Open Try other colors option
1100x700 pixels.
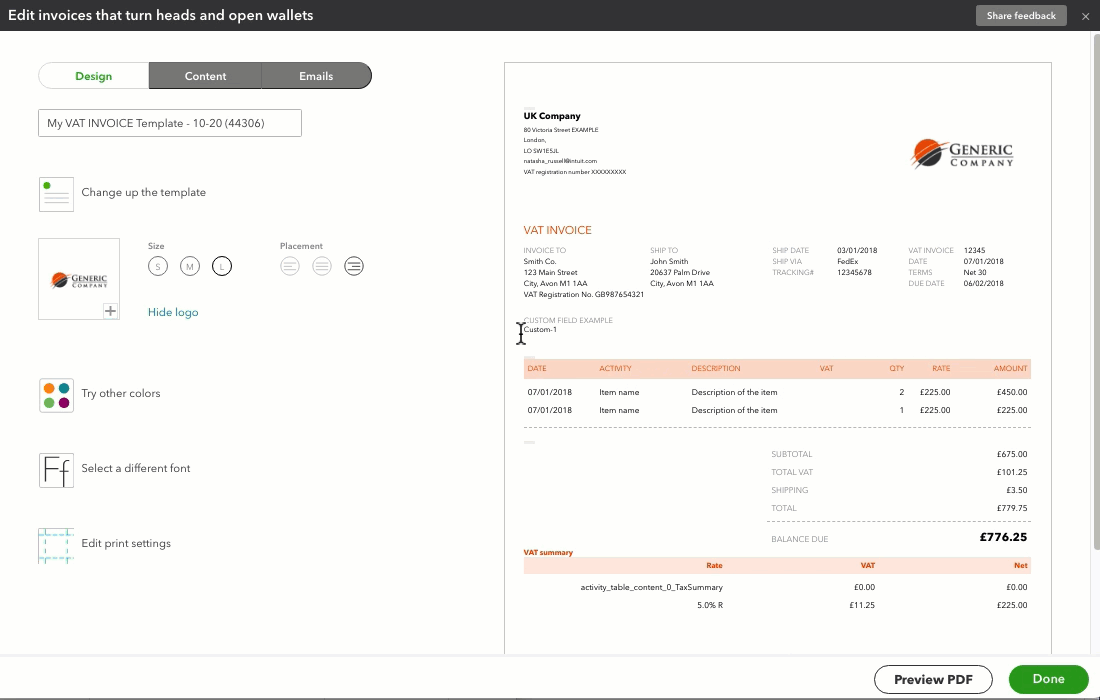(x=121, y=393)
